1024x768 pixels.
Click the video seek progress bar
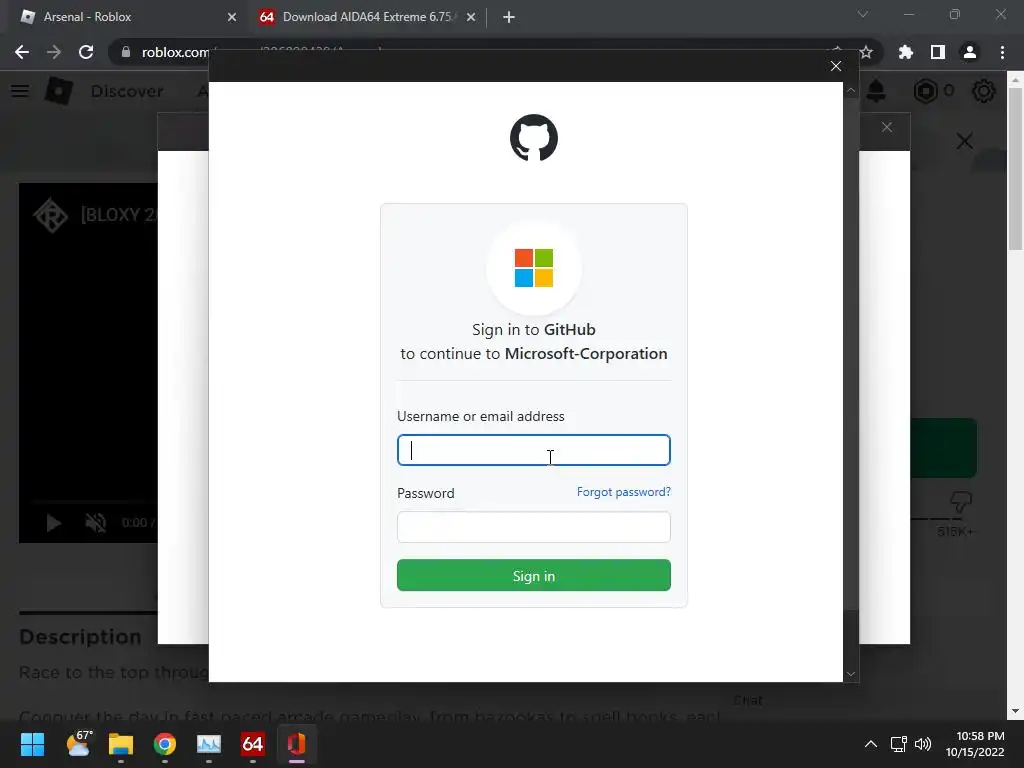[93, 503]
